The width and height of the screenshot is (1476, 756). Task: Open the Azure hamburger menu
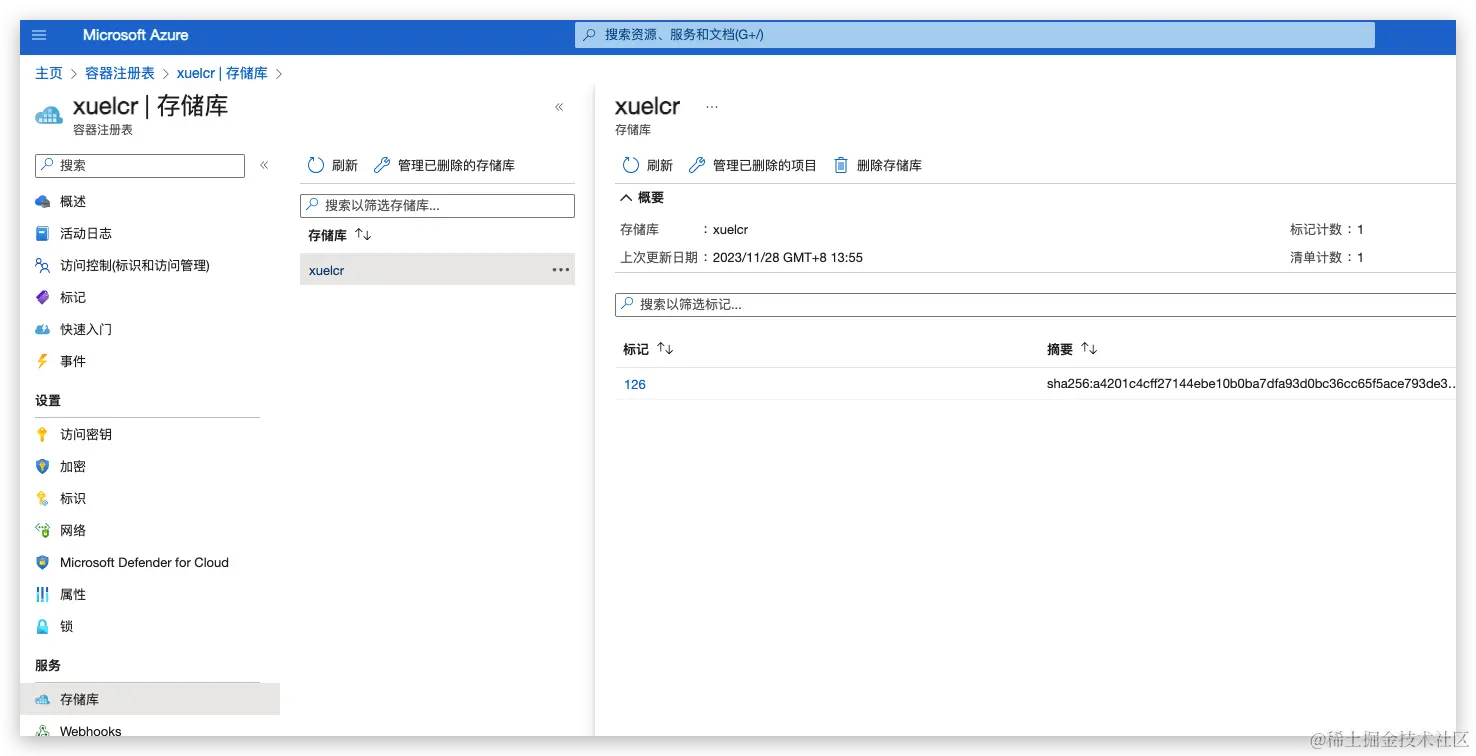pyautogui.click(x=39, y=35)
